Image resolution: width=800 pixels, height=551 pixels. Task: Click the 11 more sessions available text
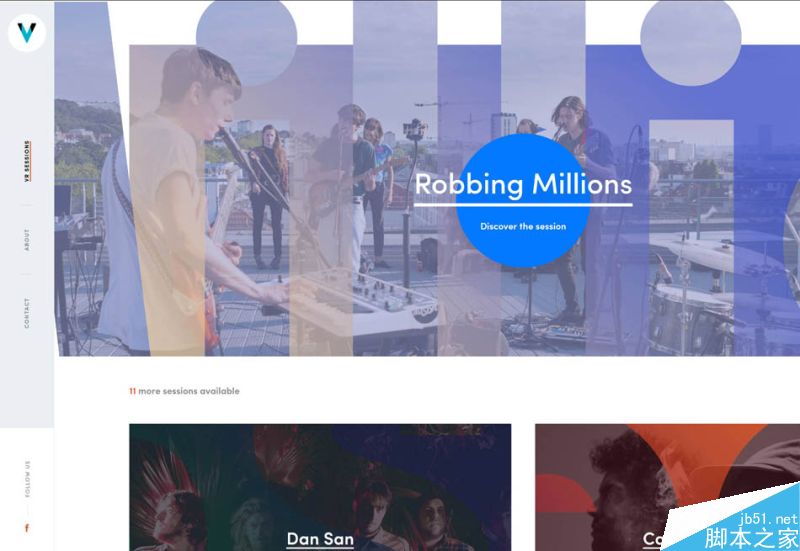click(x=184, y=391)
